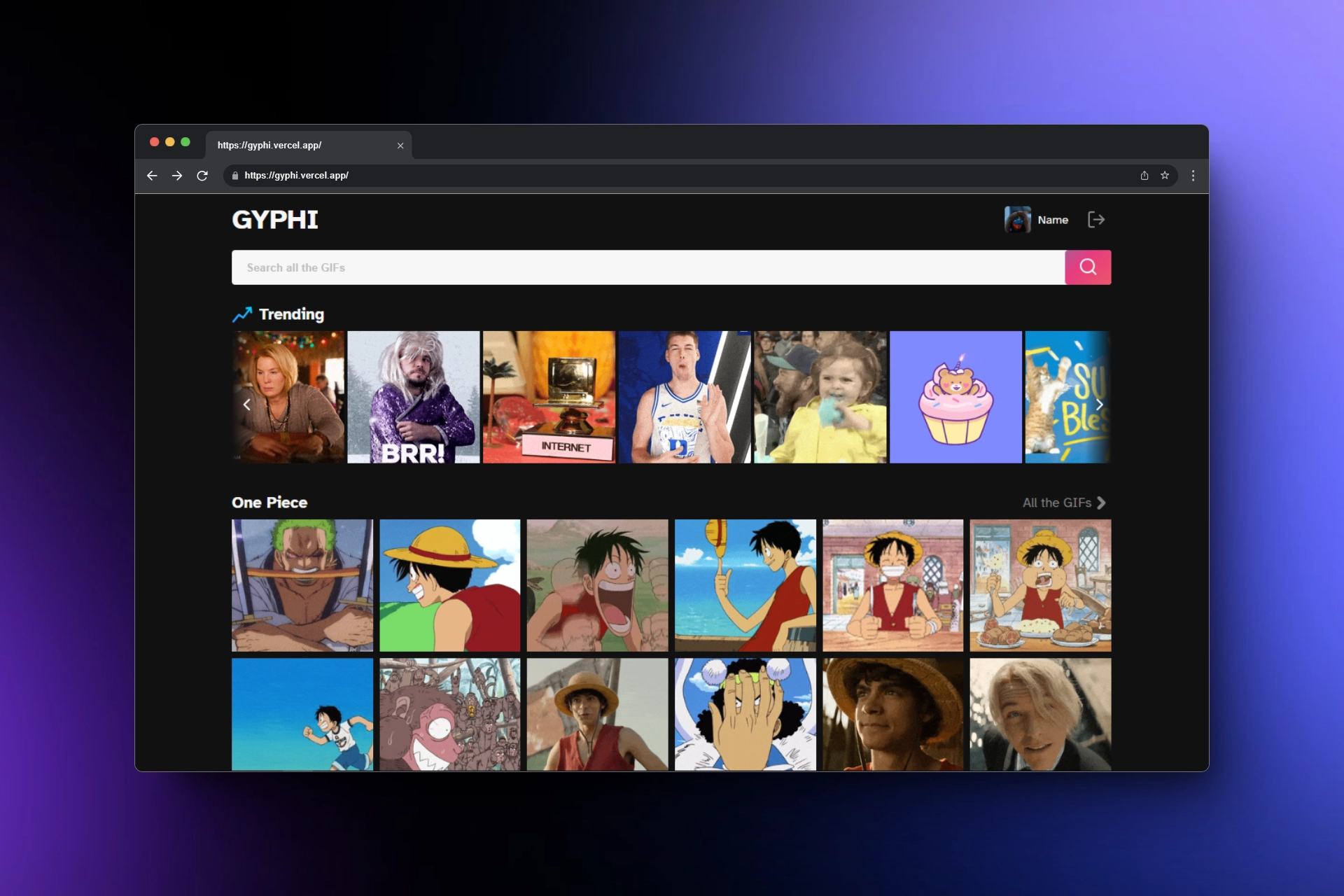Click the logout icon next to Name
Screen dimensions: 1344x896
[1096, 220]
